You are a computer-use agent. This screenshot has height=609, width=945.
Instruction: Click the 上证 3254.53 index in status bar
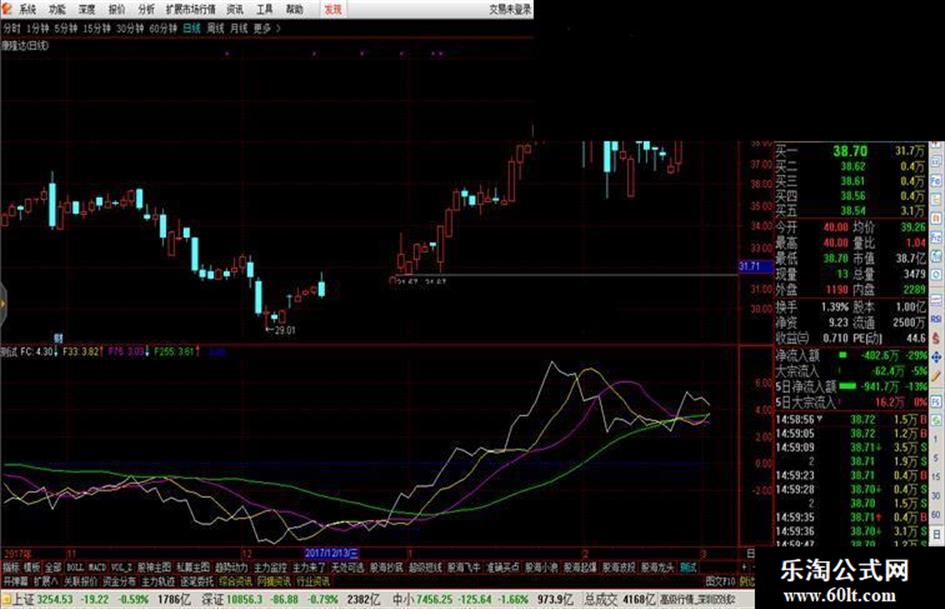pyautogui.click(x=43, y=599)
